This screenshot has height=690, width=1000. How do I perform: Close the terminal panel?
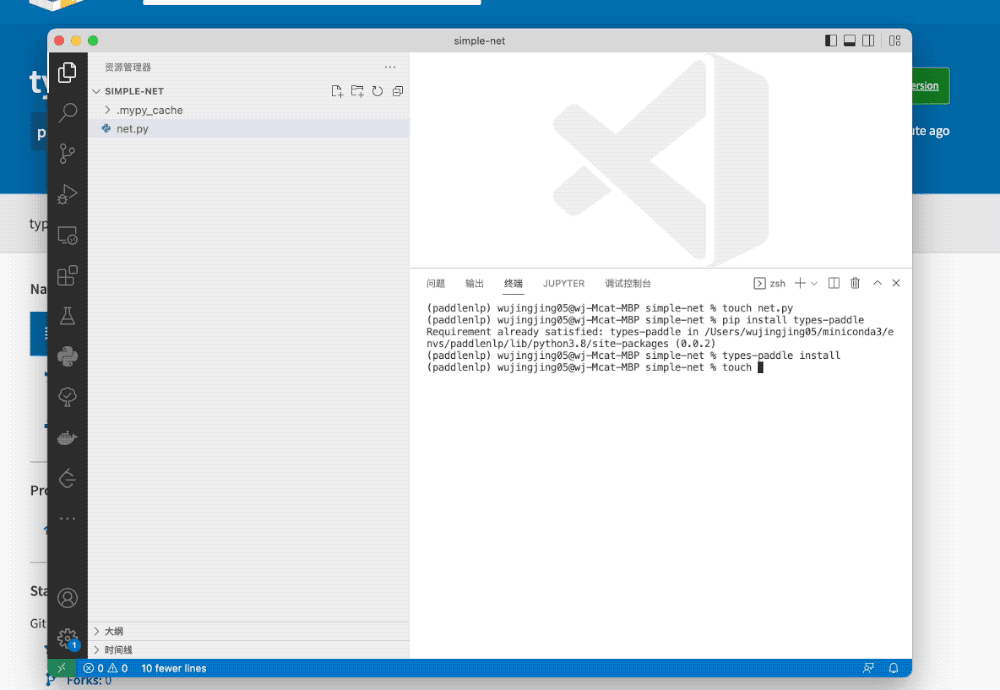(896, 283)
